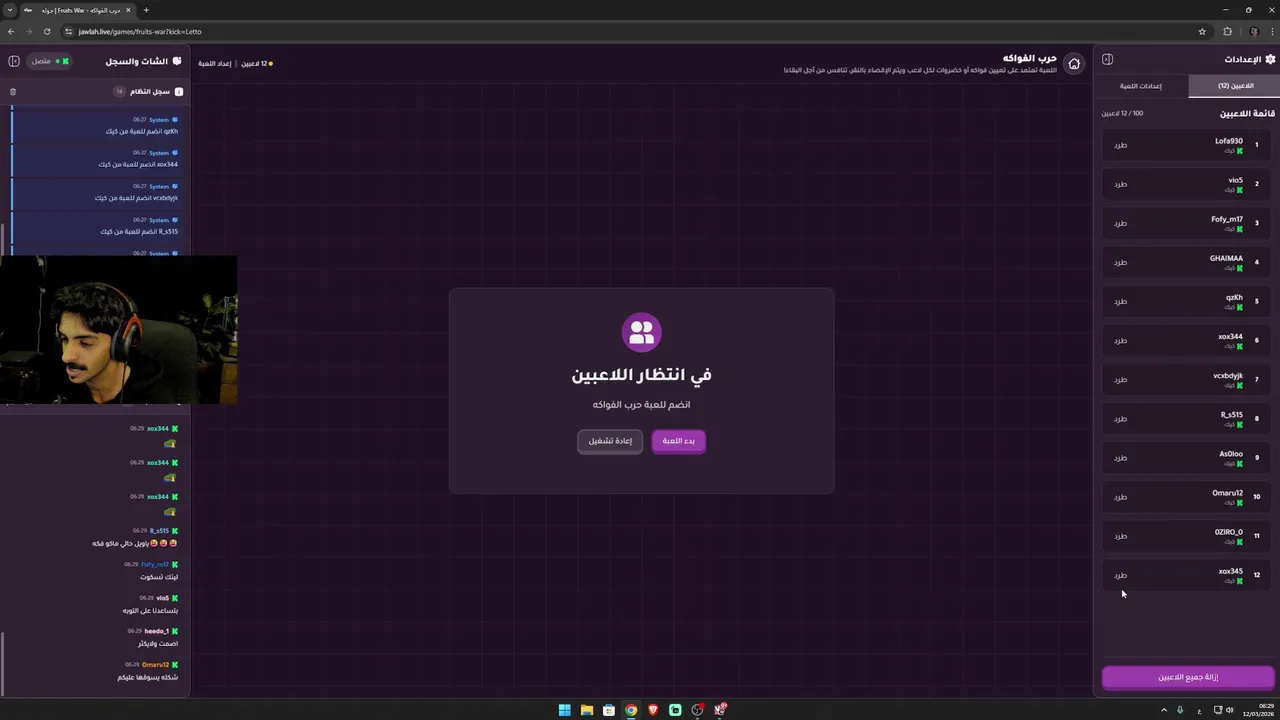This screenshot has width=1280, height=720.
Task: Open the browser extensions puzzle icon
Action: point(1228,31)
